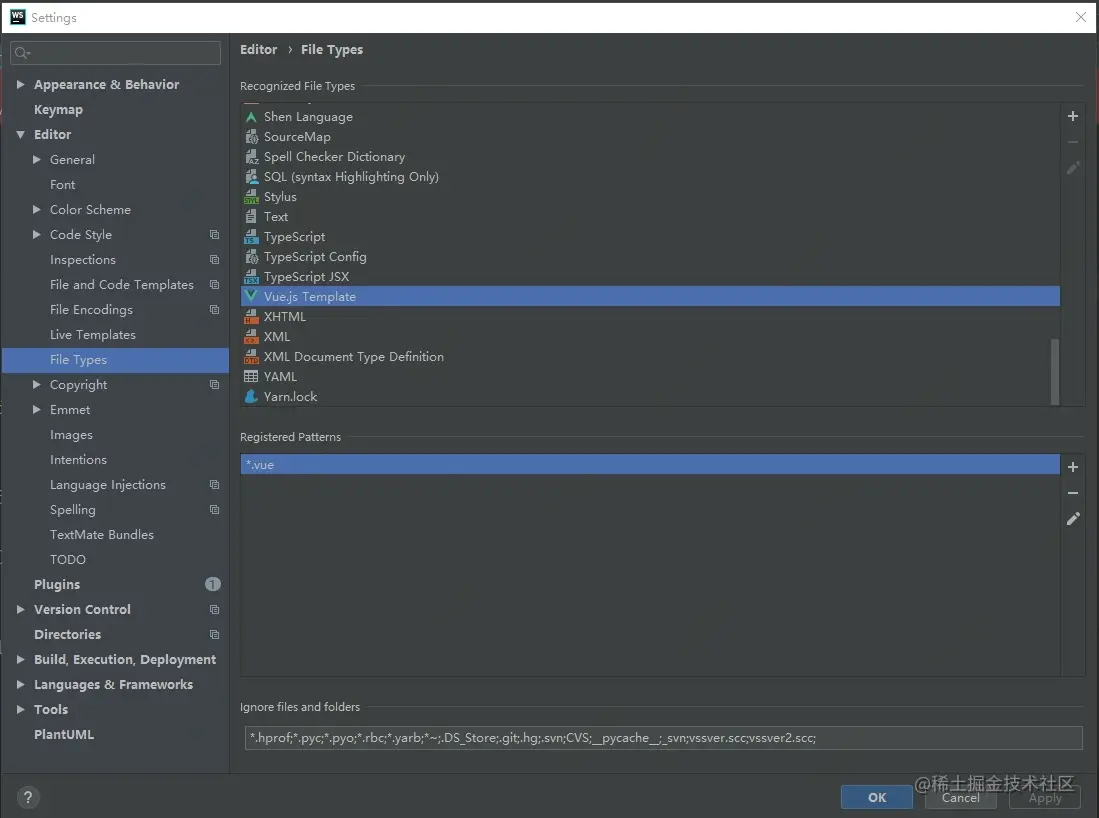Click the Text file type icon
This screenshot has height=818, width=1099.
(251, 217)
